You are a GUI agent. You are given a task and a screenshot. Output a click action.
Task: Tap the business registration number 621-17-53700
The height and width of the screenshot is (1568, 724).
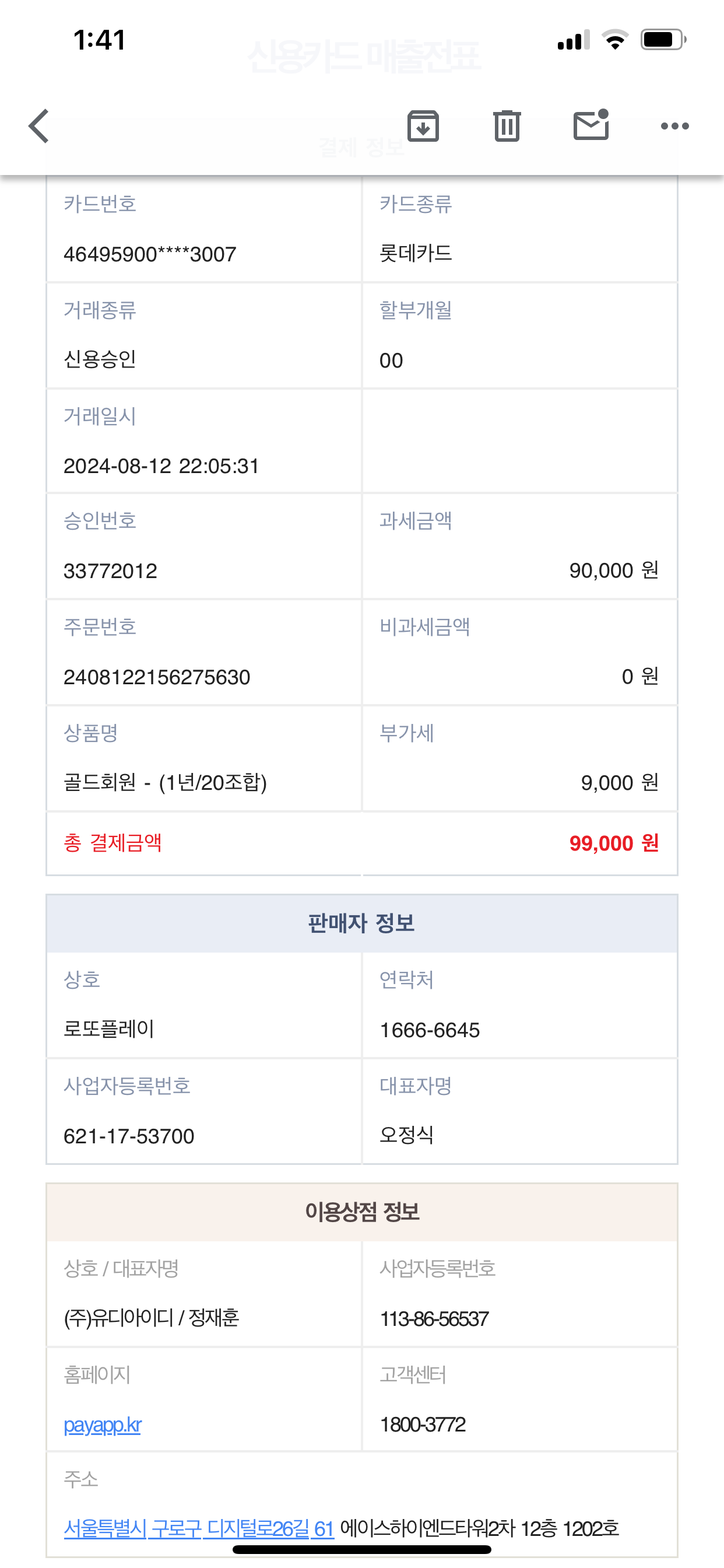[x=129, y=1136]
